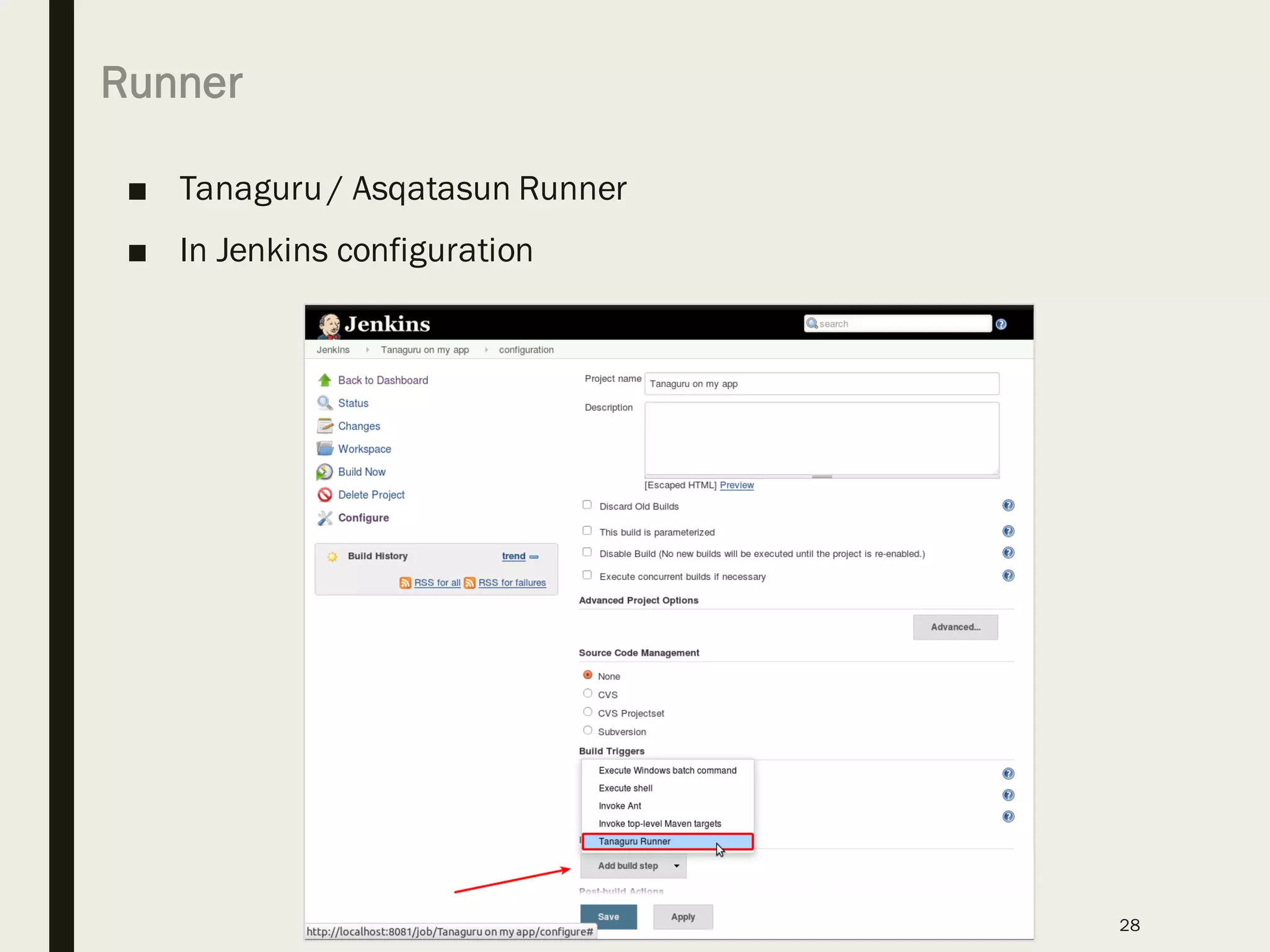Click into the Project name field
The width and height of the screenshot is (1270, 952).
pyautogui.click(x=822, y=384)
